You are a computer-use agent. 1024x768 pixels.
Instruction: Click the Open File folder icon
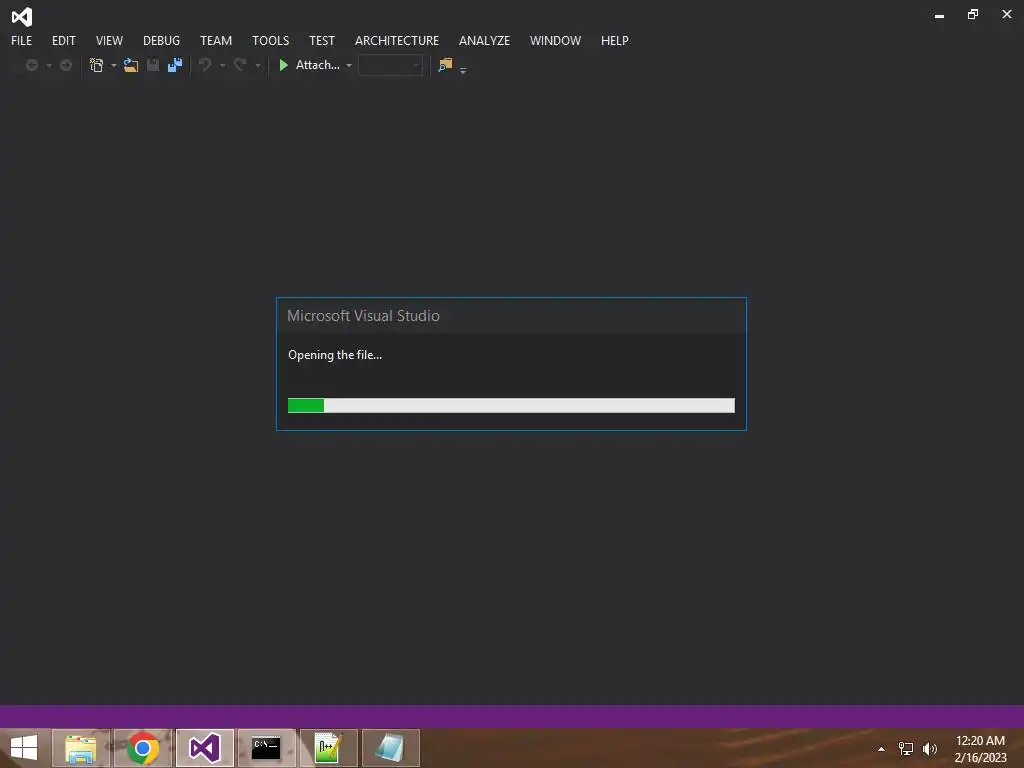click(x=131, y=65)
